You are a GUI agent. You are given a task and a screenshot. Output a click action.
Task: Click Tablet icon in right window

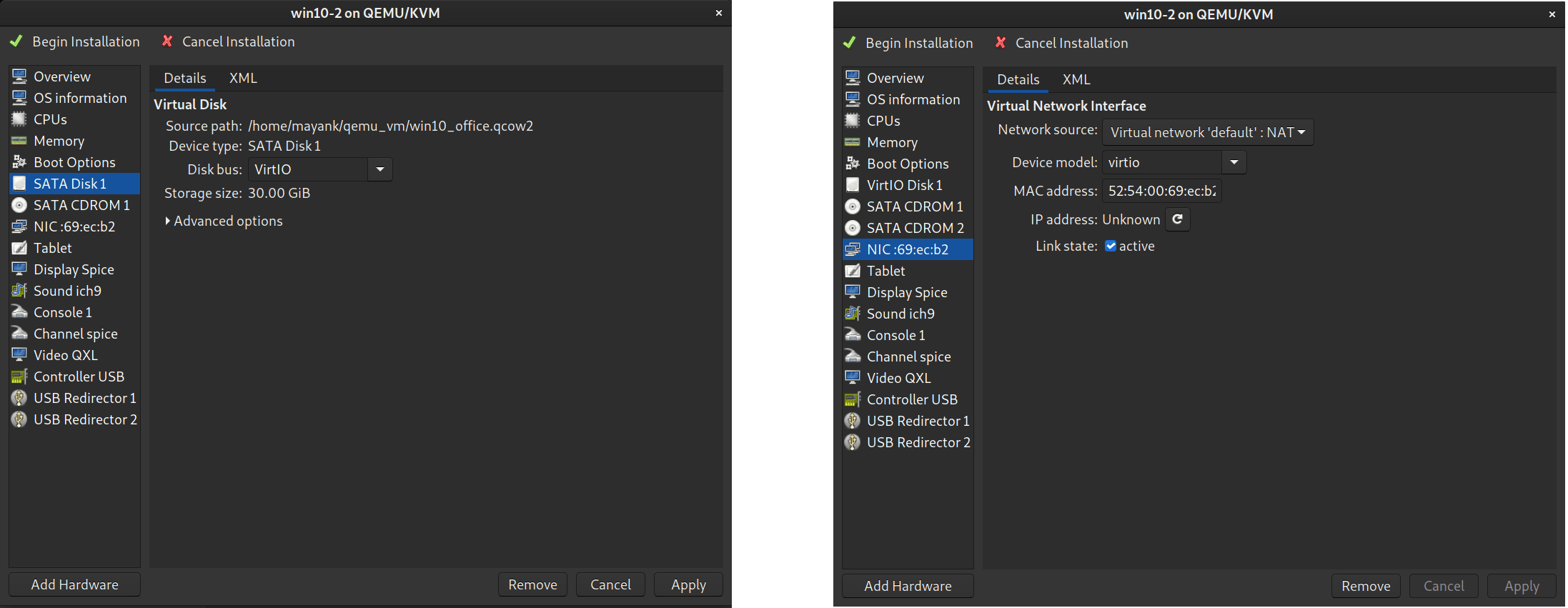[853, 271]
